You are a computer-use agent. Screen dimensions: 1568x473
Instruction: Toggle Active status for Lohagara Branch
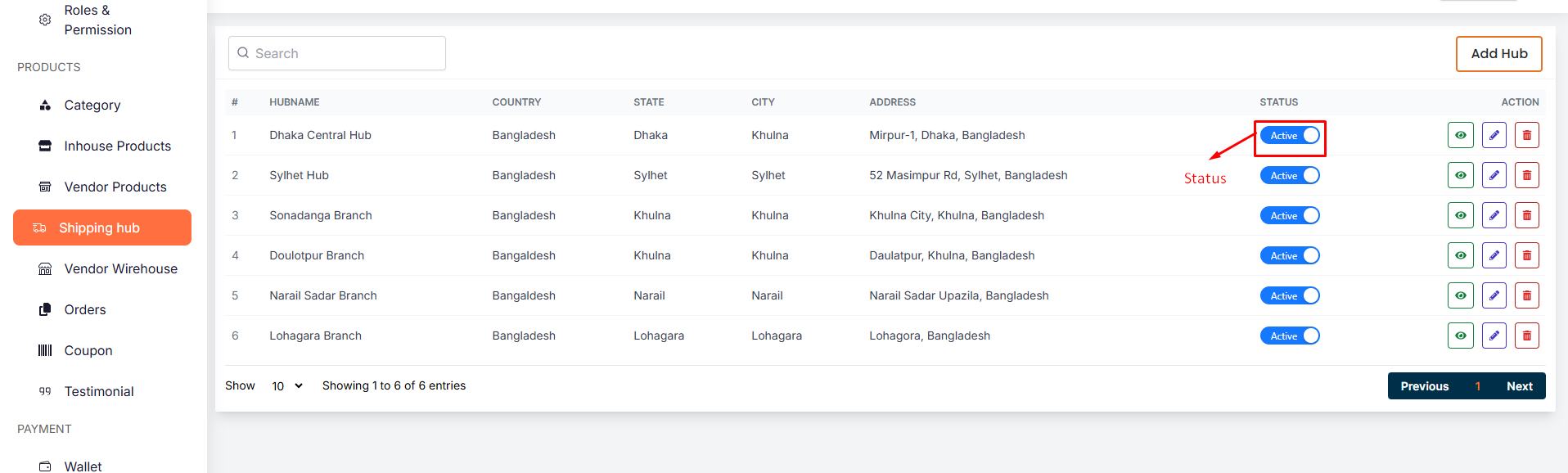click(1290, 336)
